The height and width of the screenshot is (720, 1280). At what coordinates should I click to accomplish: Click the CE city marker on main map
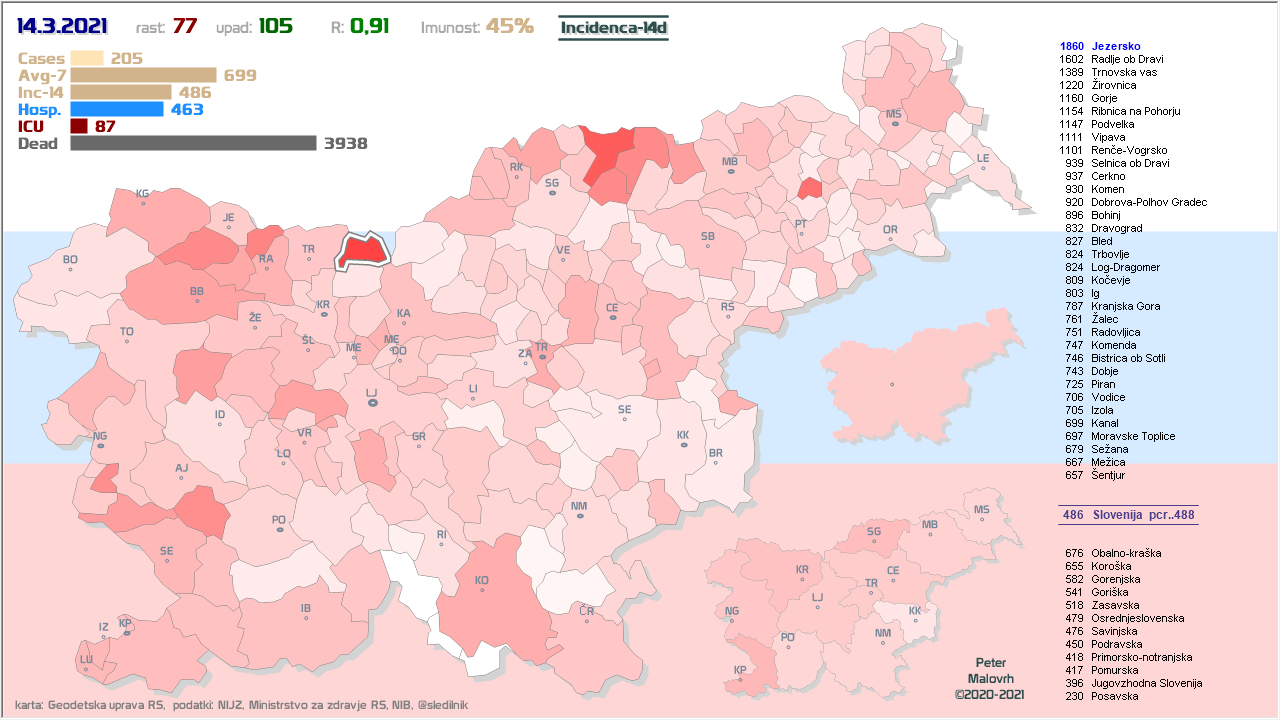point(612,319)
